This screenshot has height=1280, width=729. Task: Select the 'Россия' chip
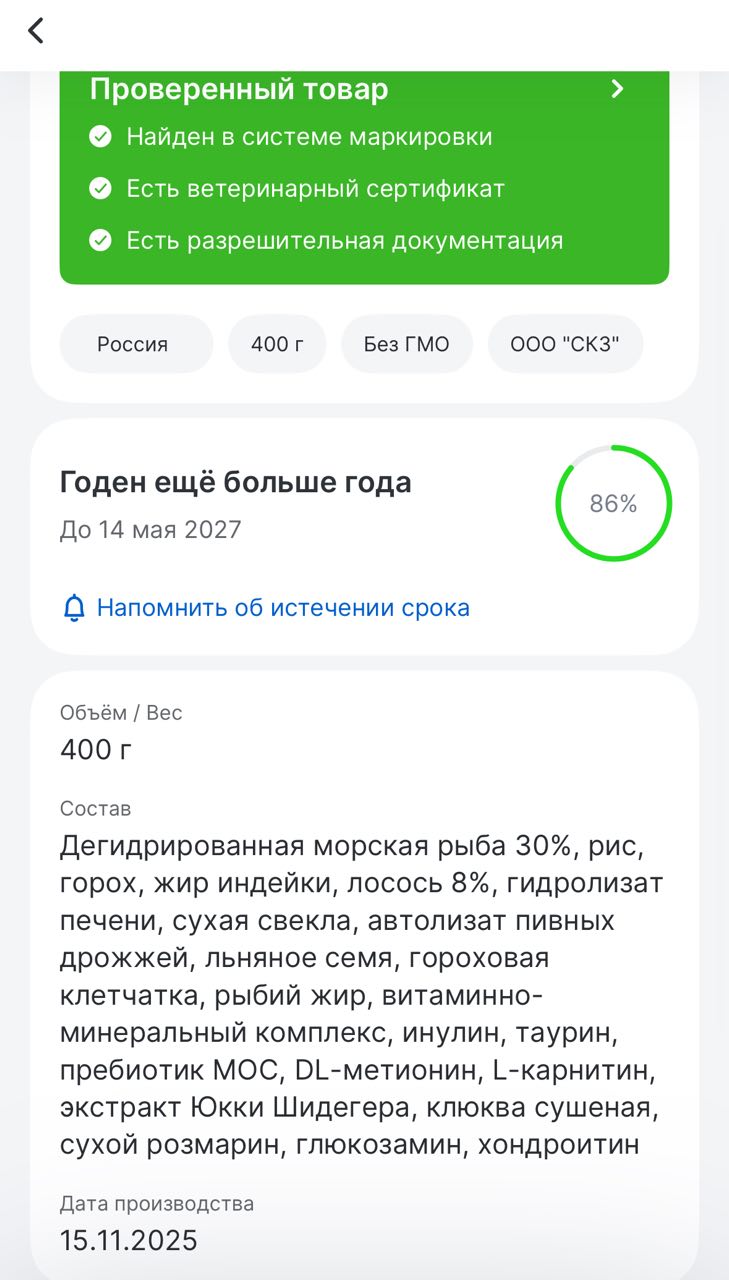pos(132,345)
